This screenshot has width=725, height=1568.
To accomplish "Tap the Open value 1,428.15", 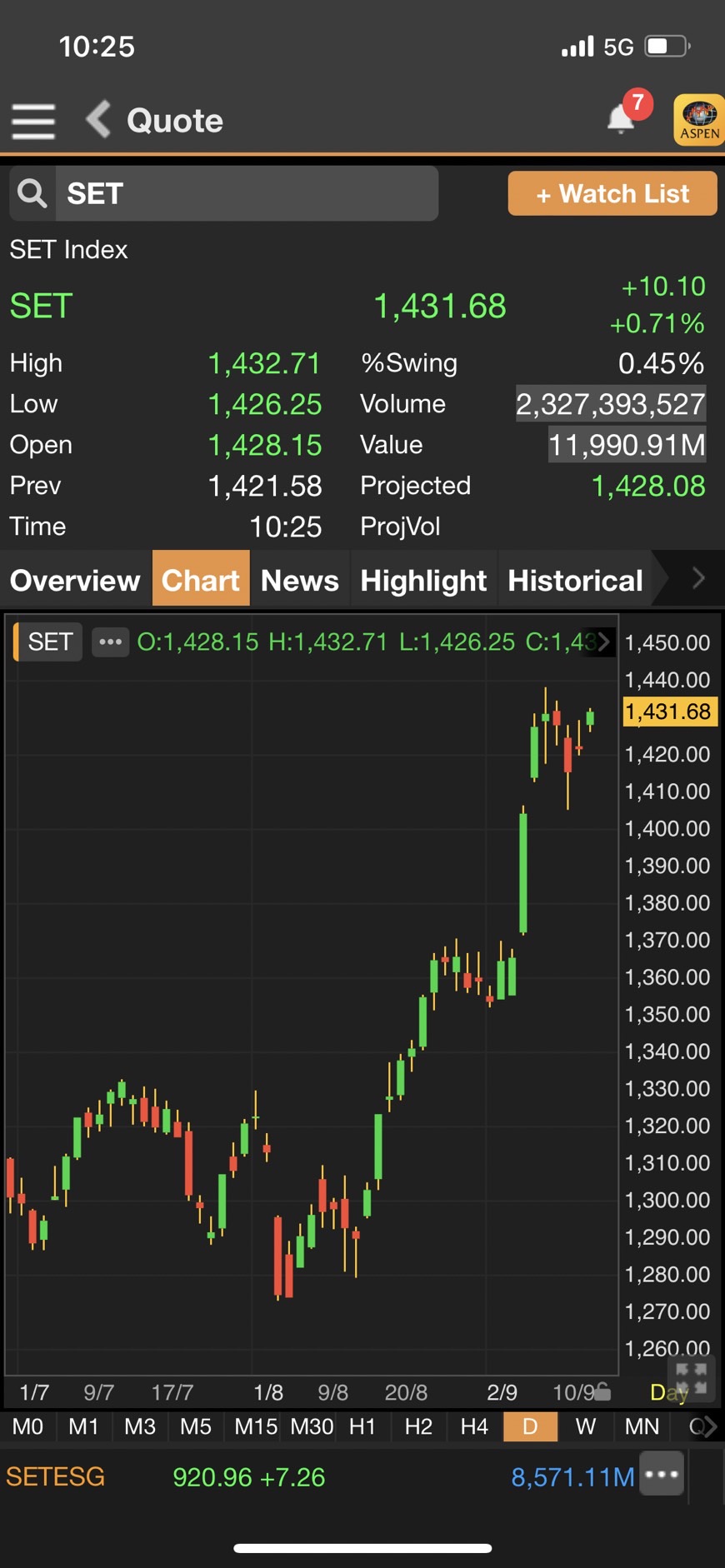I will click(264, 445).
